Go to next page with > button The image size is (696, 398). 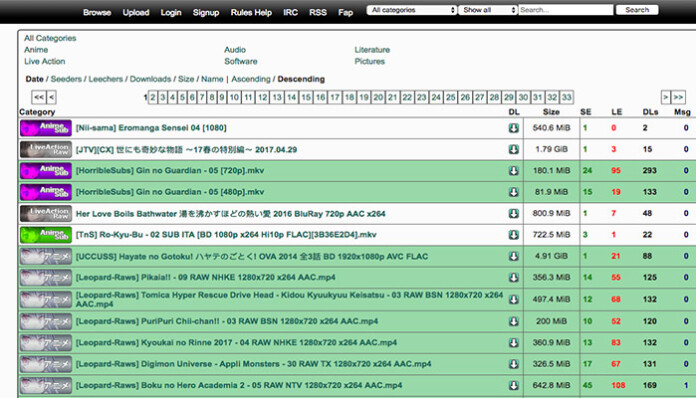[665, 97]
